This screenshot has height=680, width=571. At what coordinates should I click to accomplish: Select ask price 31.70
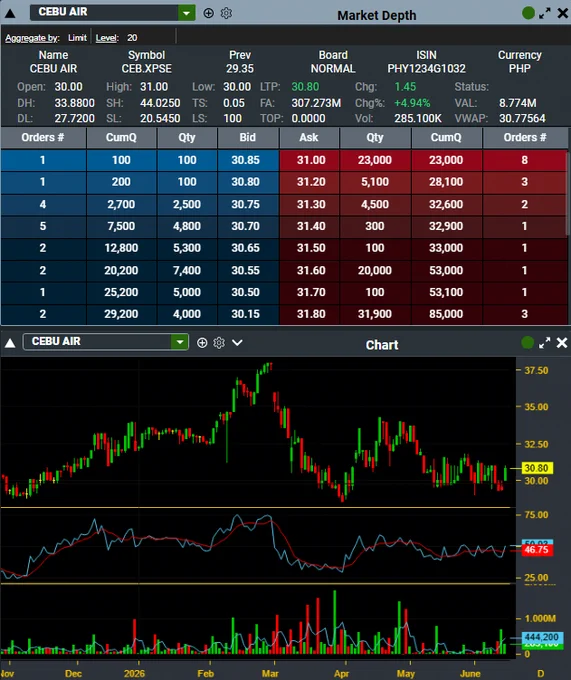[311, 292]
